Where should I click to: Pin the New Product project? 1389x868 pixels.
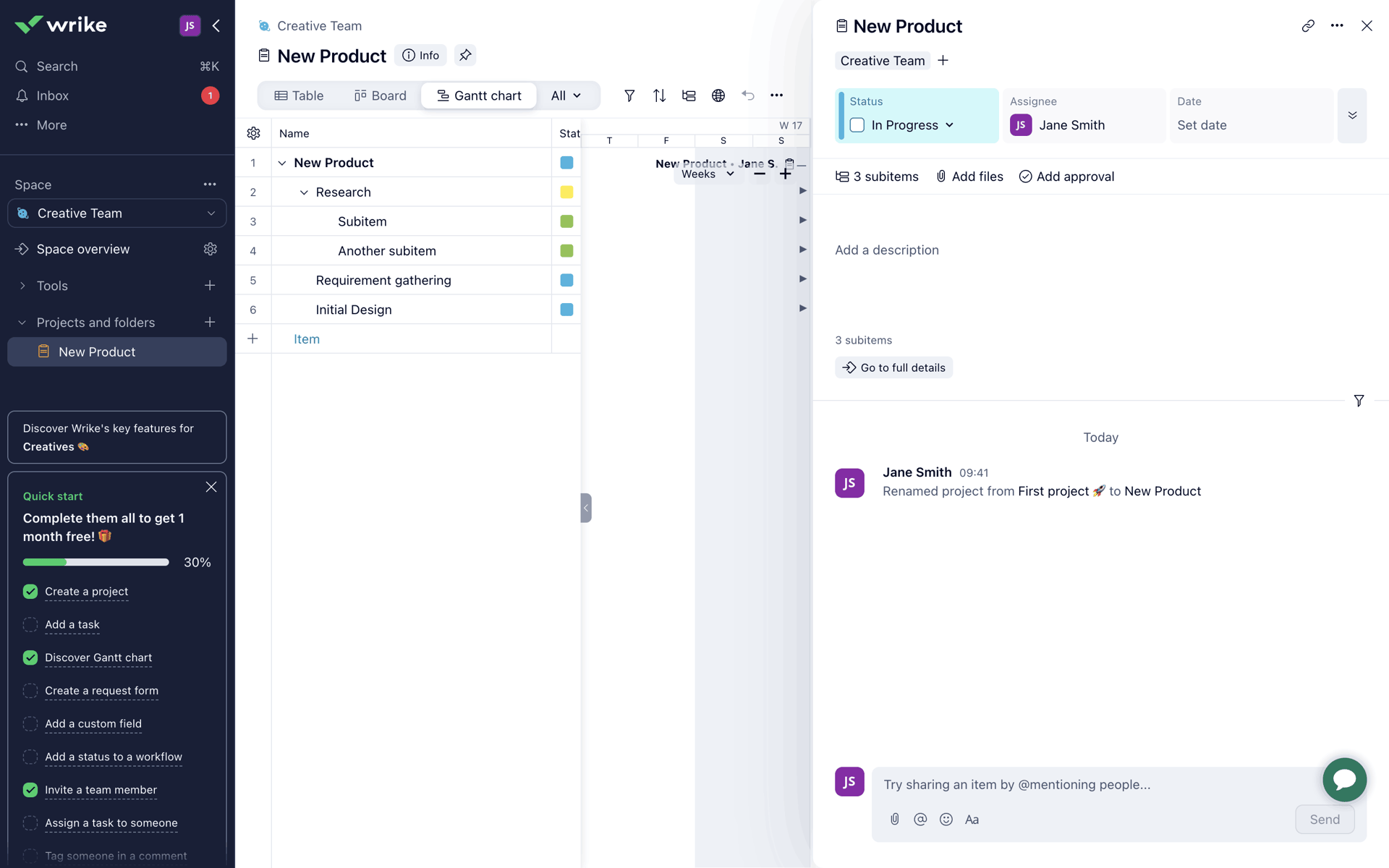[x=465, y=55]
